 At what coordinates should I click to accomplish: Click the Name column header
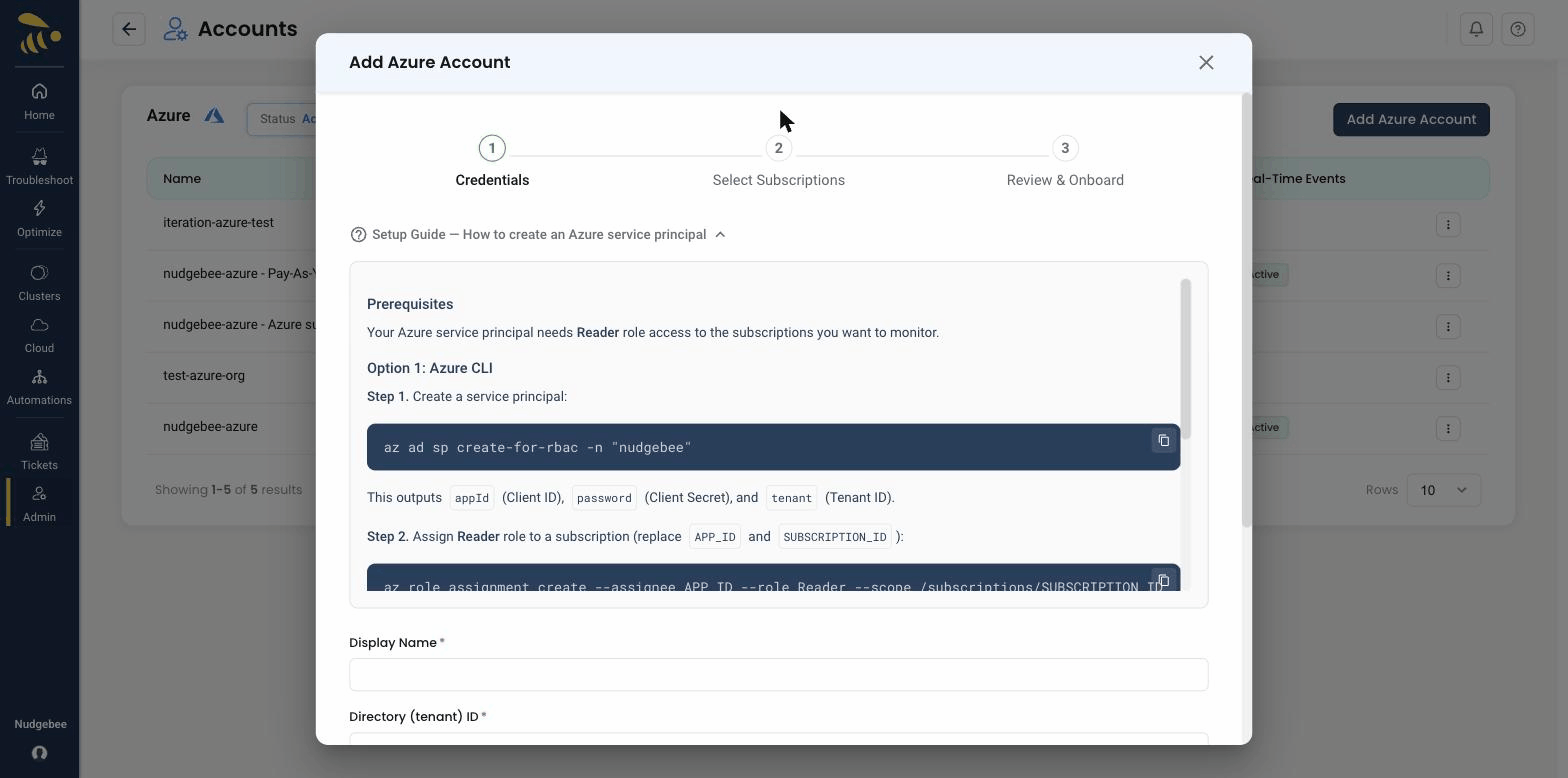tap(182, 178)
